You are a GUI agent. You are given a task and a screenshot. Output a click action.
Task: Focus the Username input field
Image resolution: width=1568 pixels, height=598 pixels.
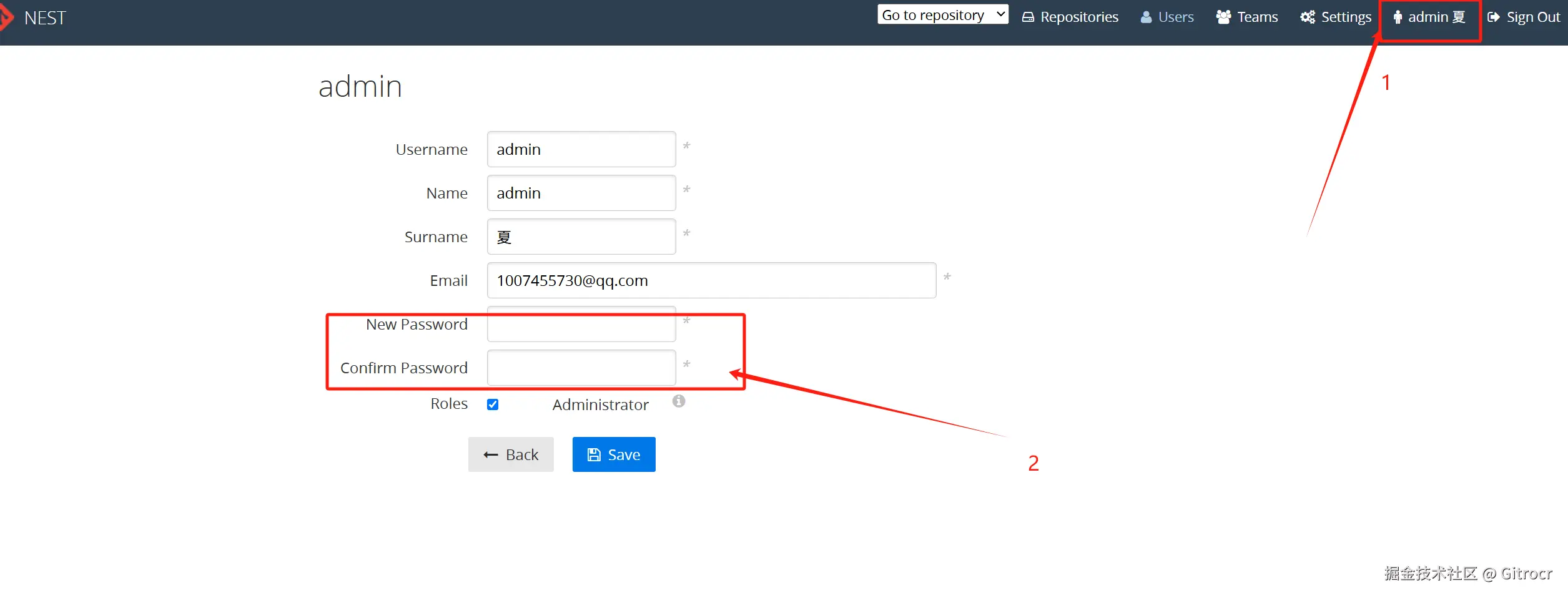click(x=581, y=149)
